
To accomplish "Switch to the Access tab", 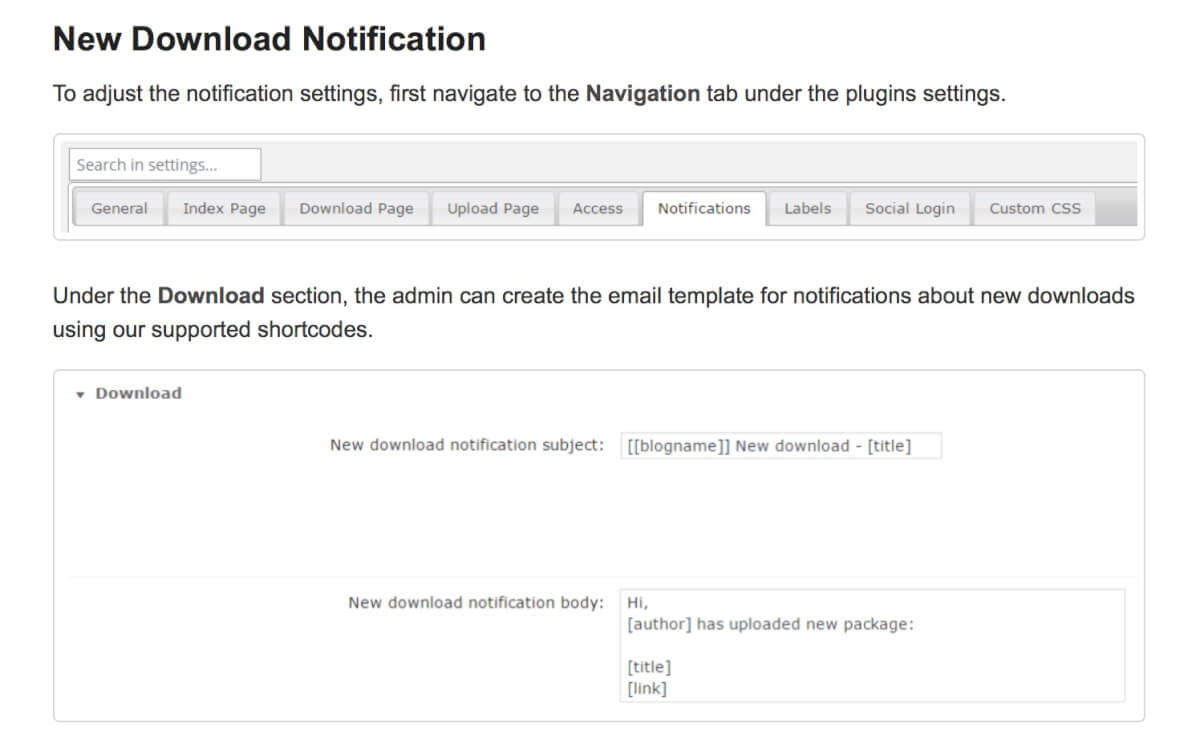I will pos(597,208).
